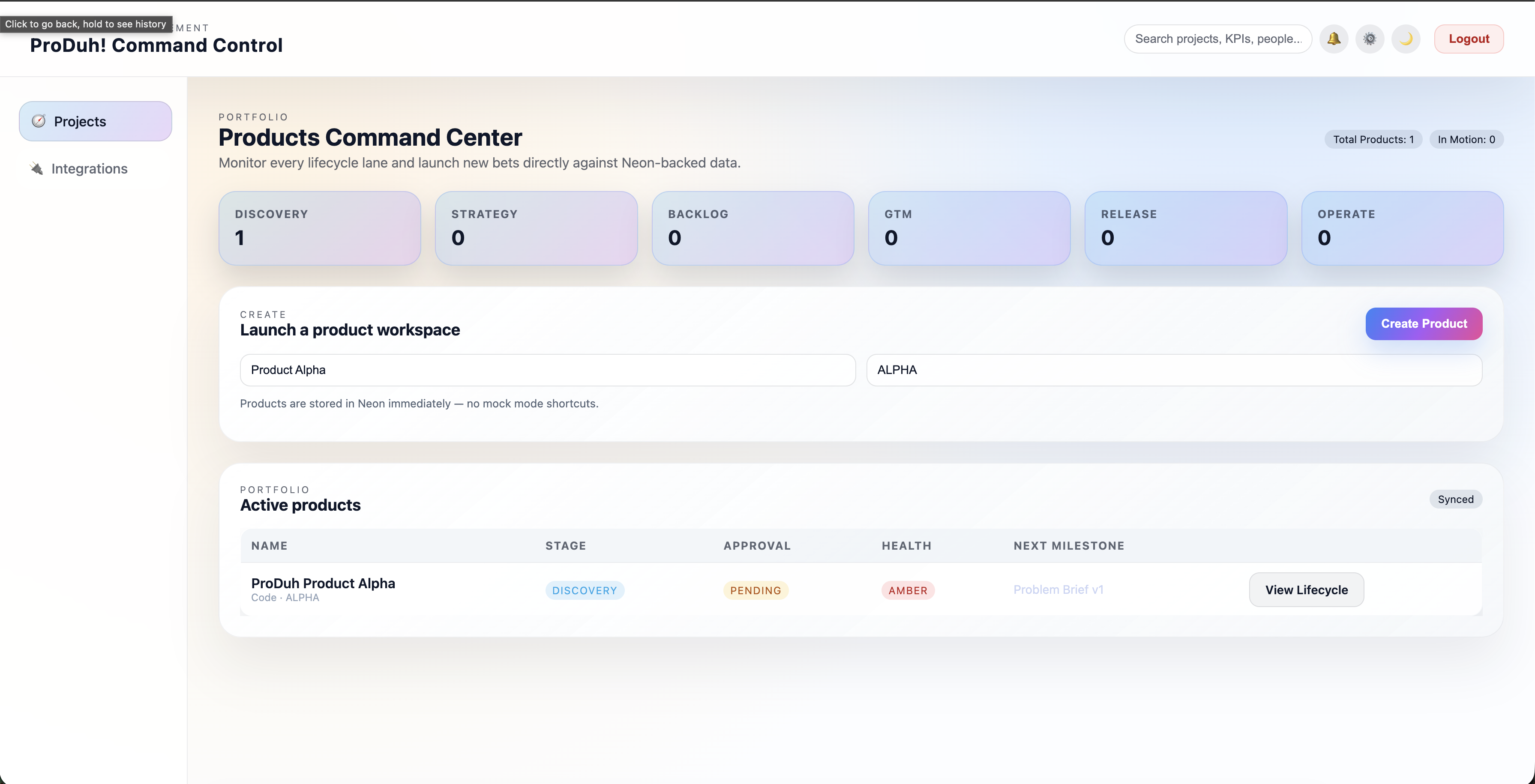
Task: Open the Integrations sidebar item
Action: tap(90, 169)
